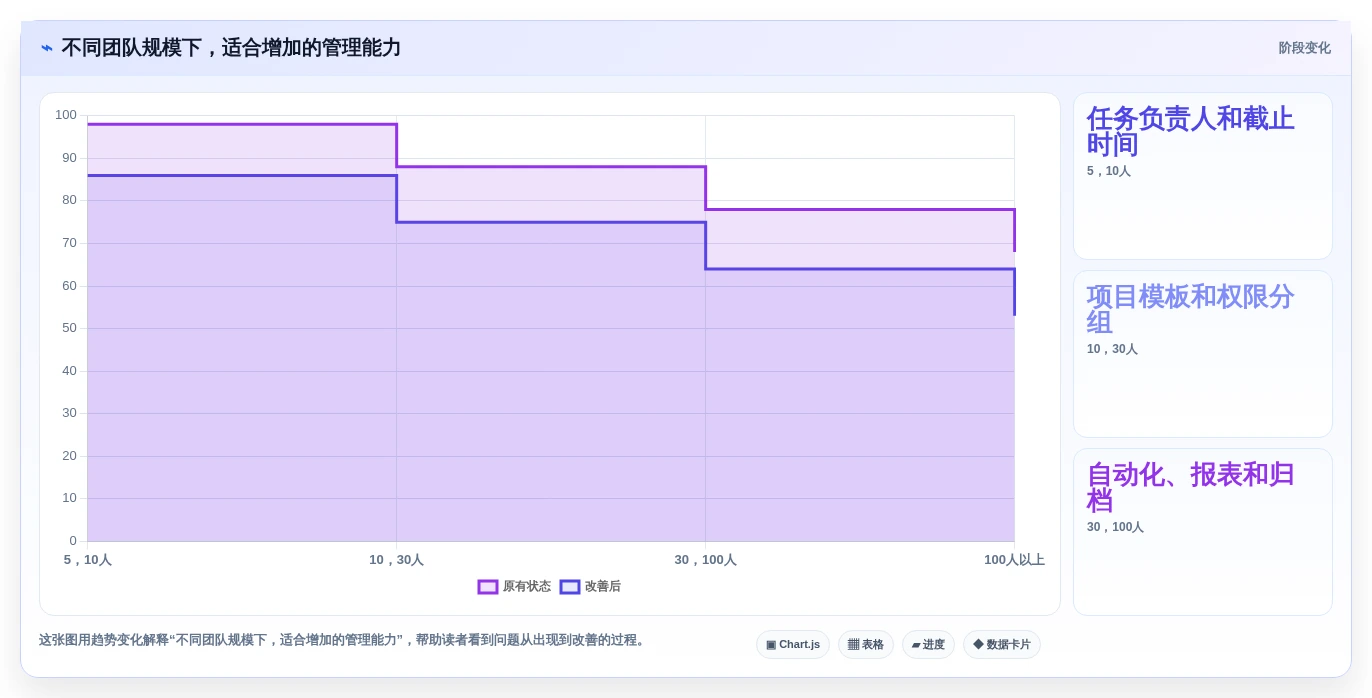Image resolution: width=1372 pixels, height=698 pixels.
Task: Click the y-axis value 50
Action: pyautogui.click(x=69, y=328)
